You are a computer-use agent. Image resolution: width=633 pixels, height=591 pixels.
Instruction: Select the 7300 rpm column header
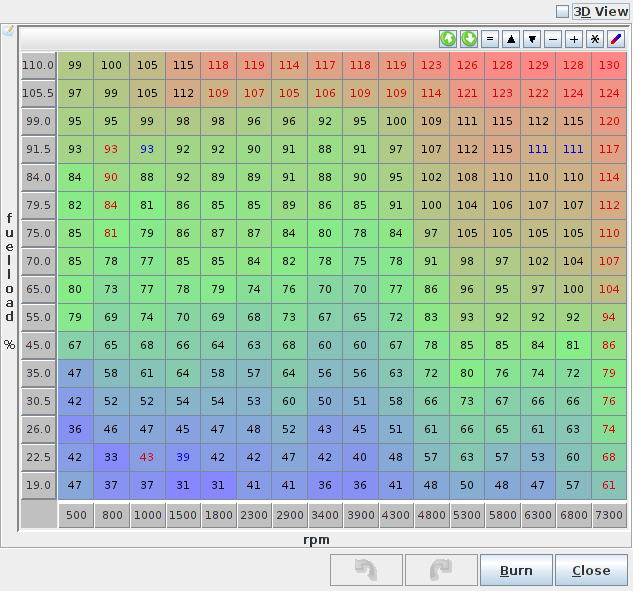coord(607,515)
